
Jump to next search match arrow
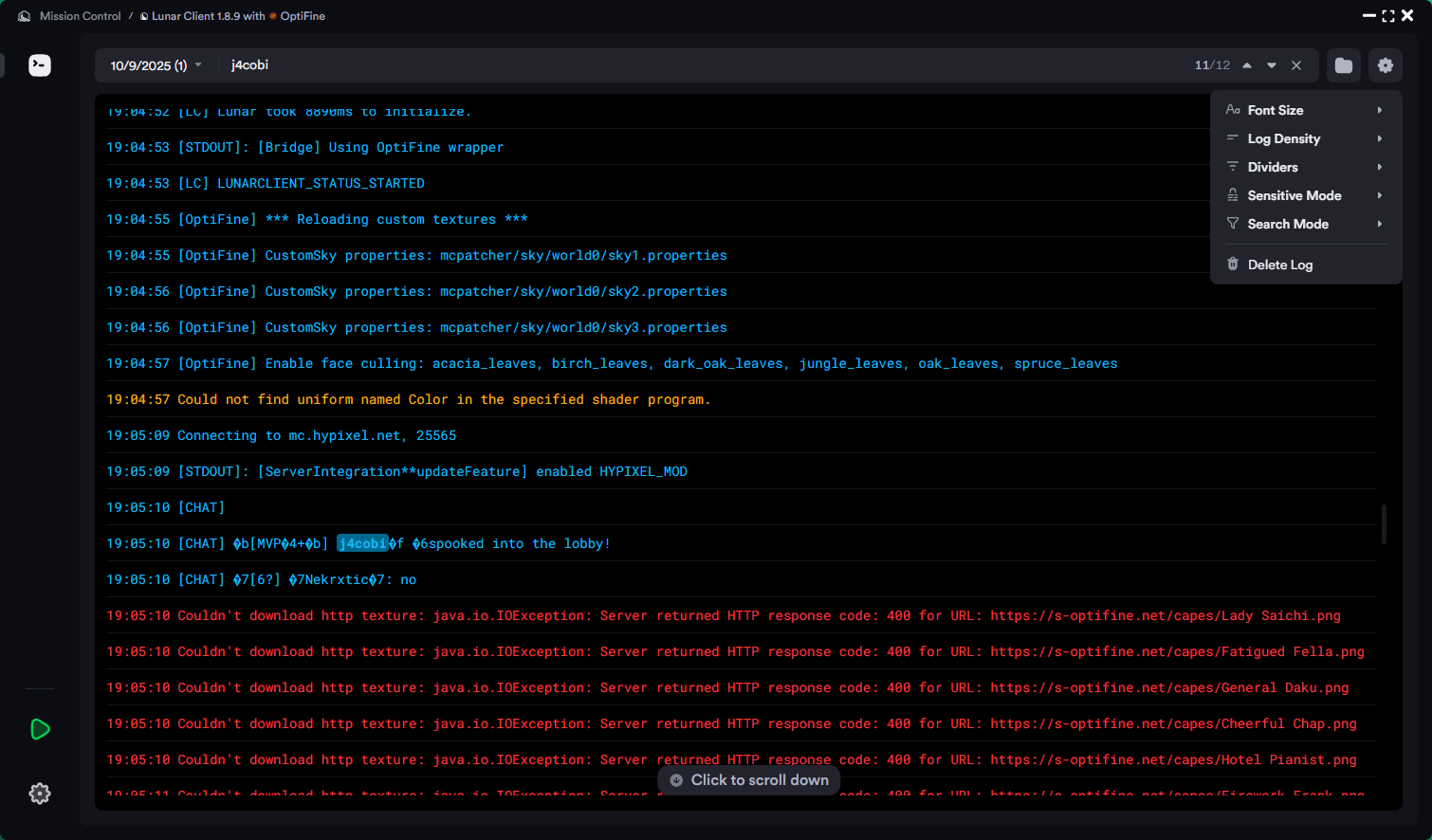click(x=1272, y=65)
